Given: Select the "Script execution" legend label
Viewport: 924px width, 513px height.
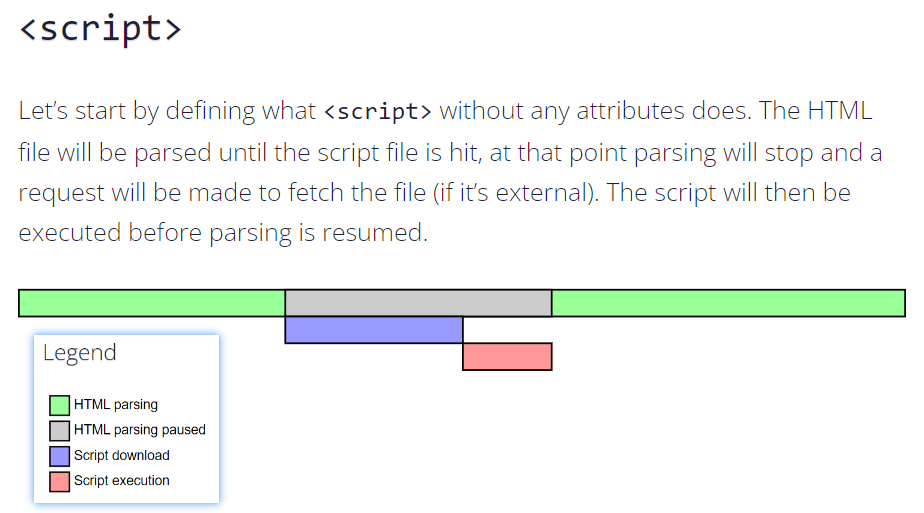Looking at the screenshot, I should [122, 481].
